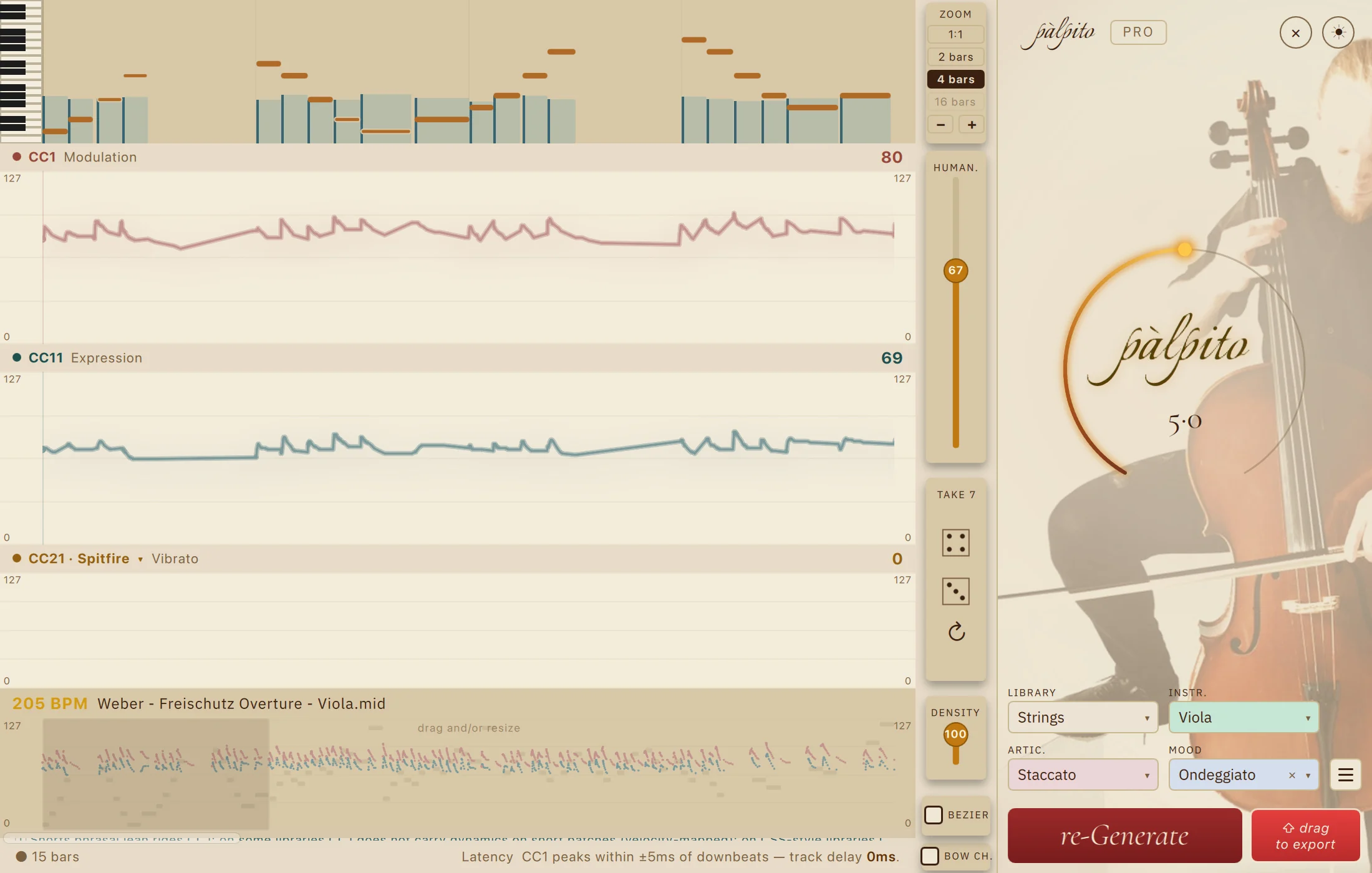This screenshot has height=873, width=1372.
Task: Open the Mood Ondeggiato dropdown arrow
Action: point(1308,776)
